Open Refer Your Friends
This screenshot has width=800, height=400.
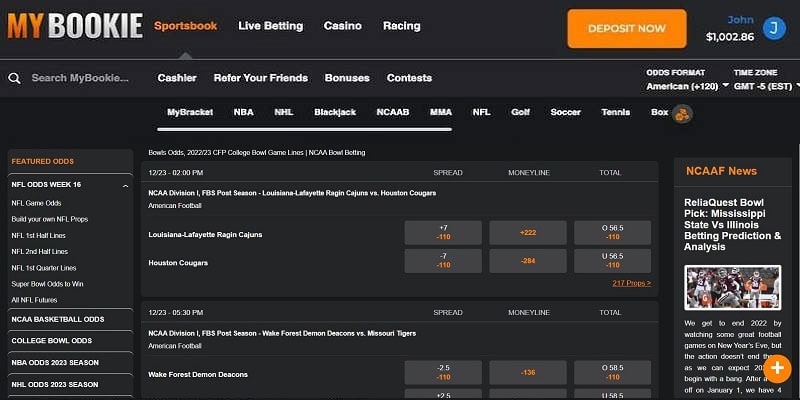pyautogui.click(x=261, y=78)
